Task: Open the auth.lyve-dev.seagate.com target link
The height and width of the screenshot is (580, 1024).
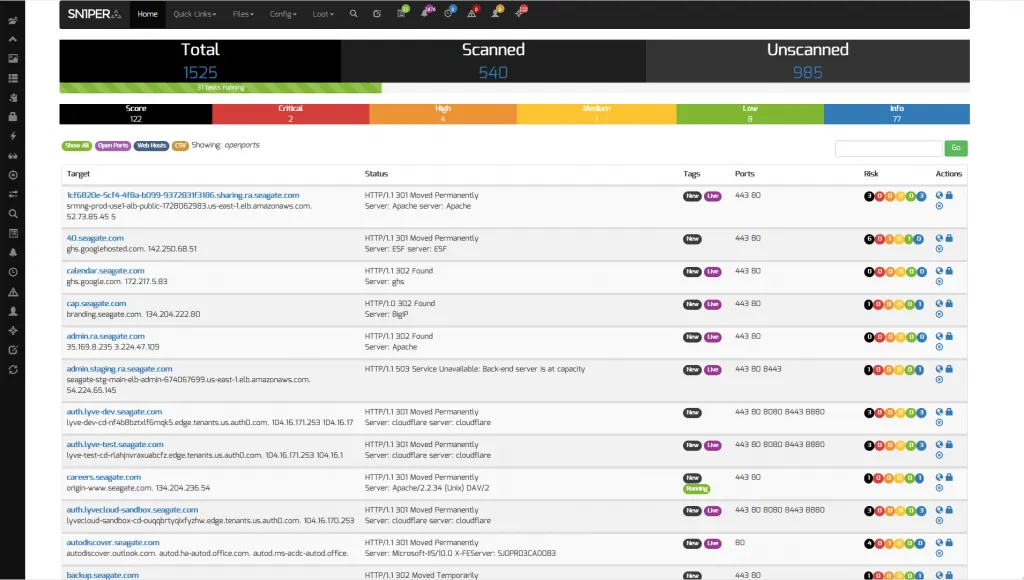Action: tap(114, 412)
